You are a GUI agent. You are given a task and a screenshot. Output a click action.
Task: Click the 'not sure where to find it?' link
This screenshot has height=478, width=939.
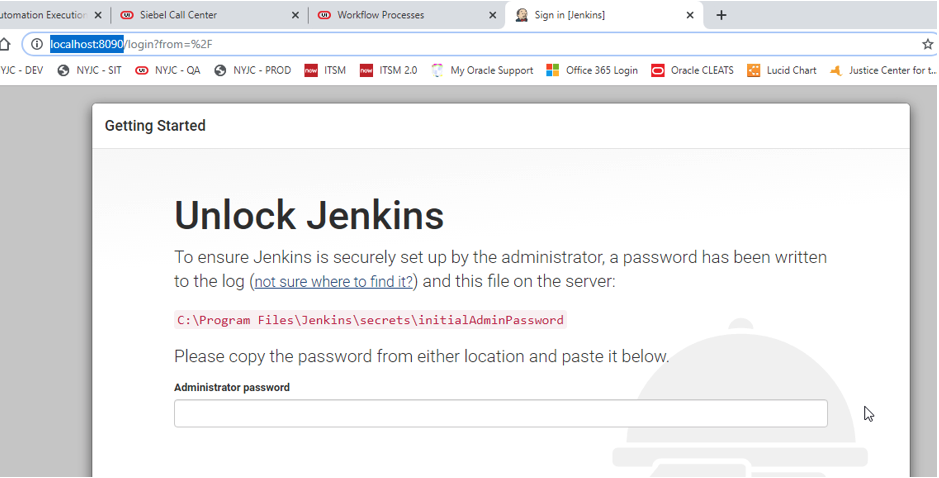[334, 282]
